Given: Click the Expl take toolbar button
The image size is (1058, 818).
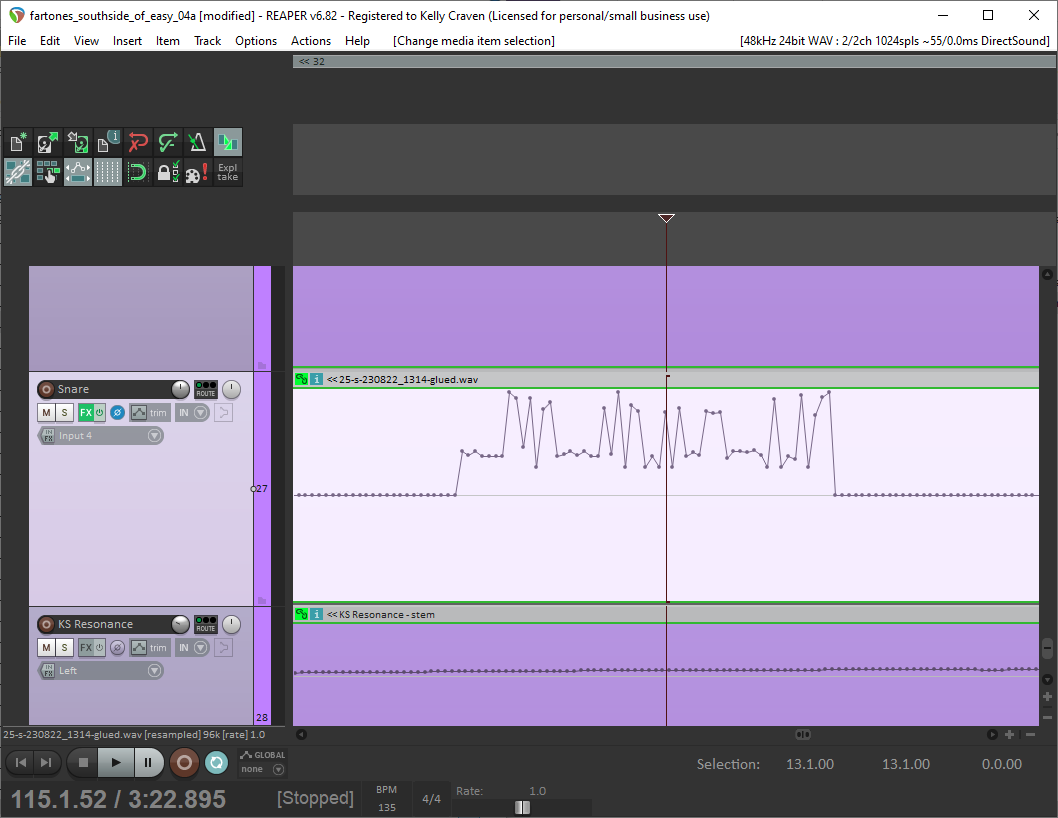Looking at the screenshot, I should (227, 172).
